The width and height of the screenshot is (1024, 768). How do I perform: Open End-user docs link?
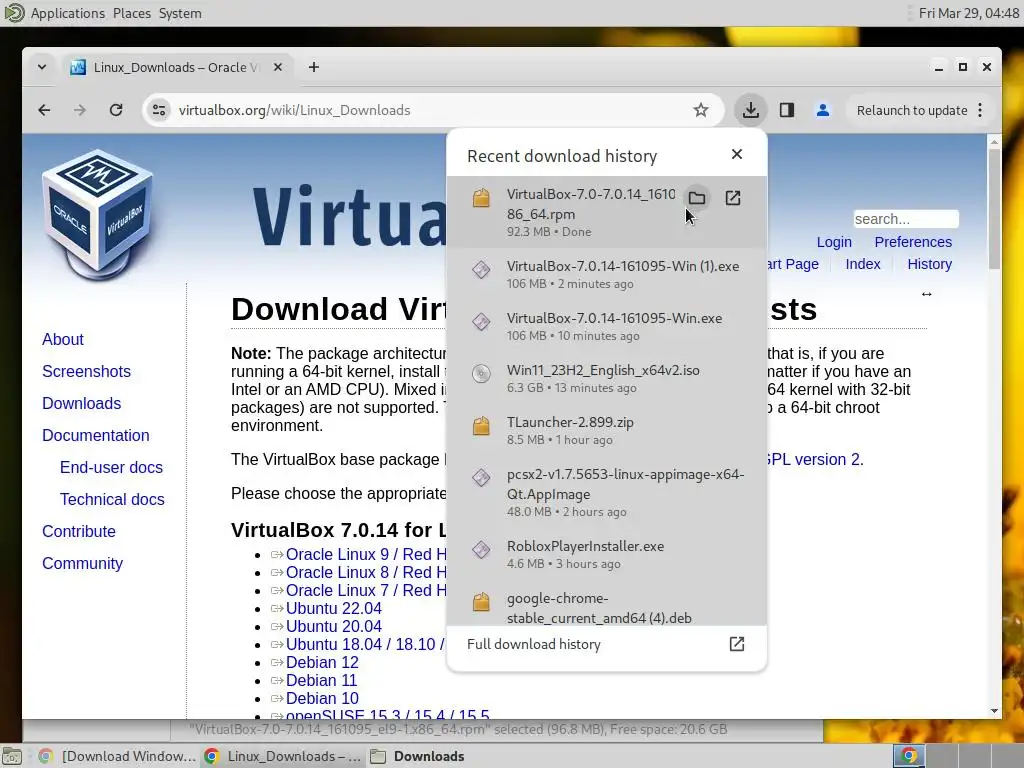(x=111, y=468)
